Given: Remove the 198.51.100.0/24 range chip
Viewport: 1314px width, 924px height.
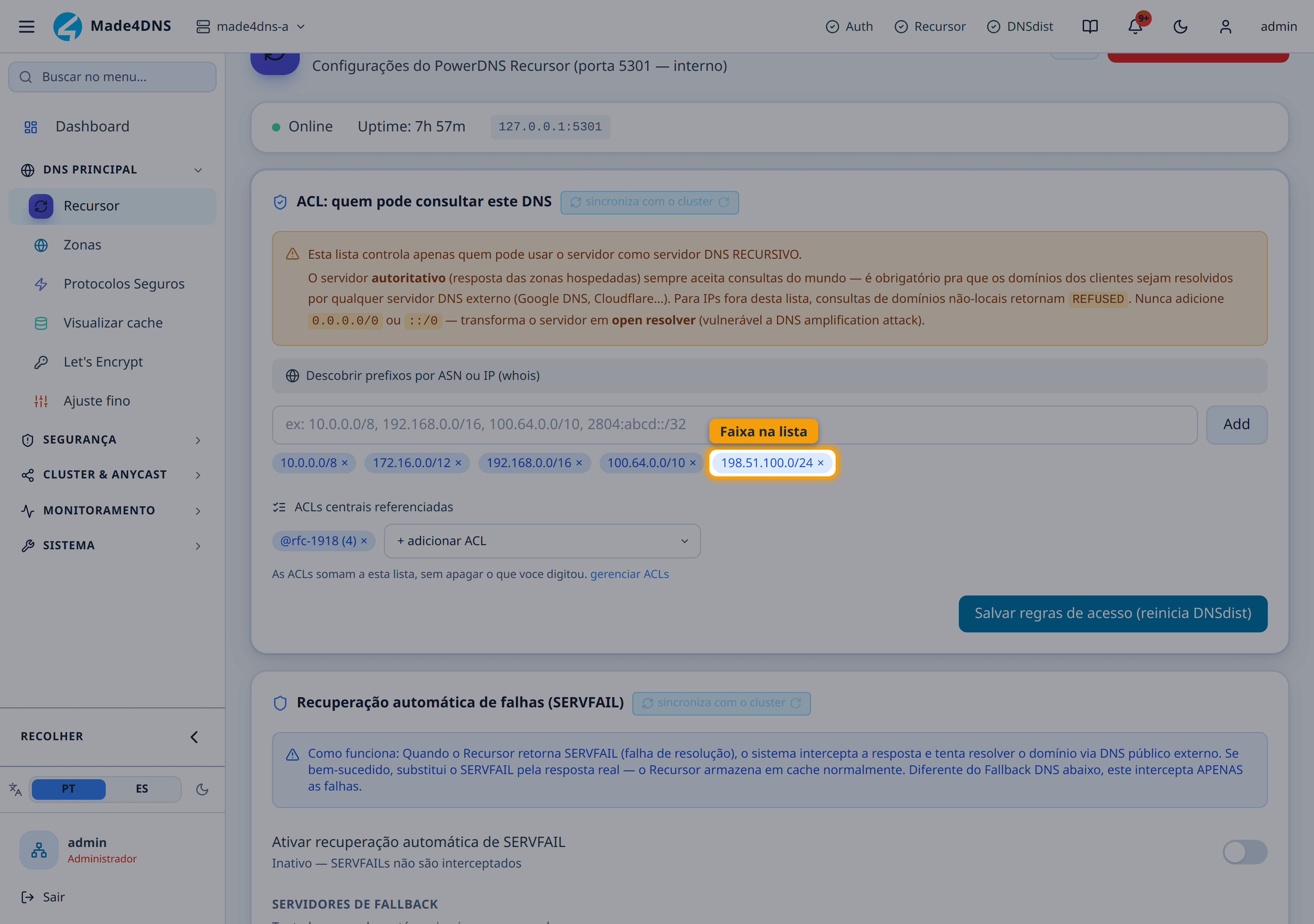Looking at the screenshot, I should tap(821, 463).
